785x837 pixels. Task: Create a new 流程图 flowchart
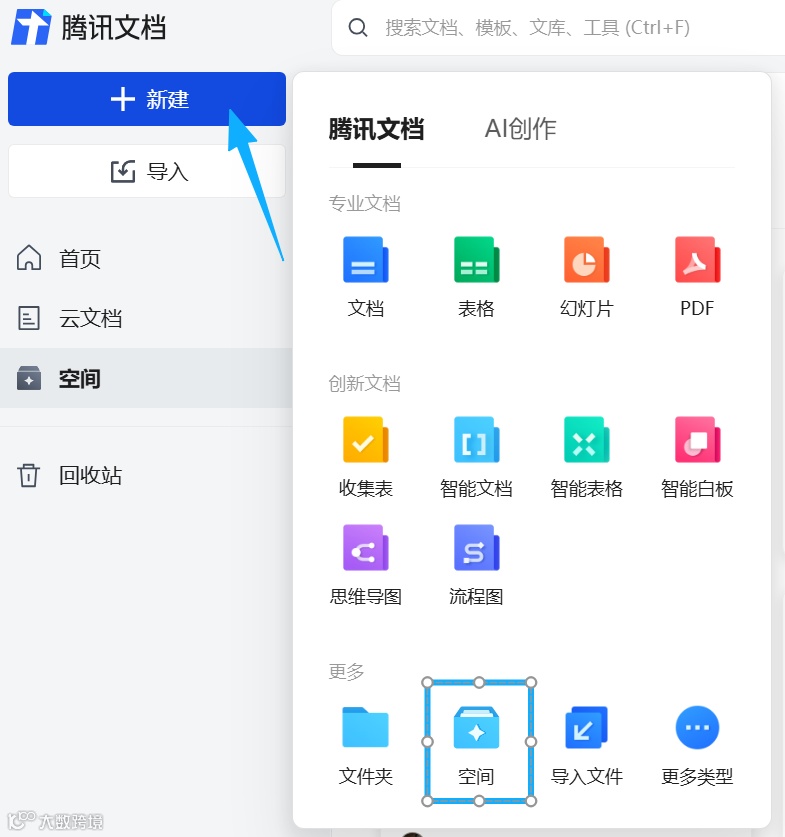tap(476, 566)
